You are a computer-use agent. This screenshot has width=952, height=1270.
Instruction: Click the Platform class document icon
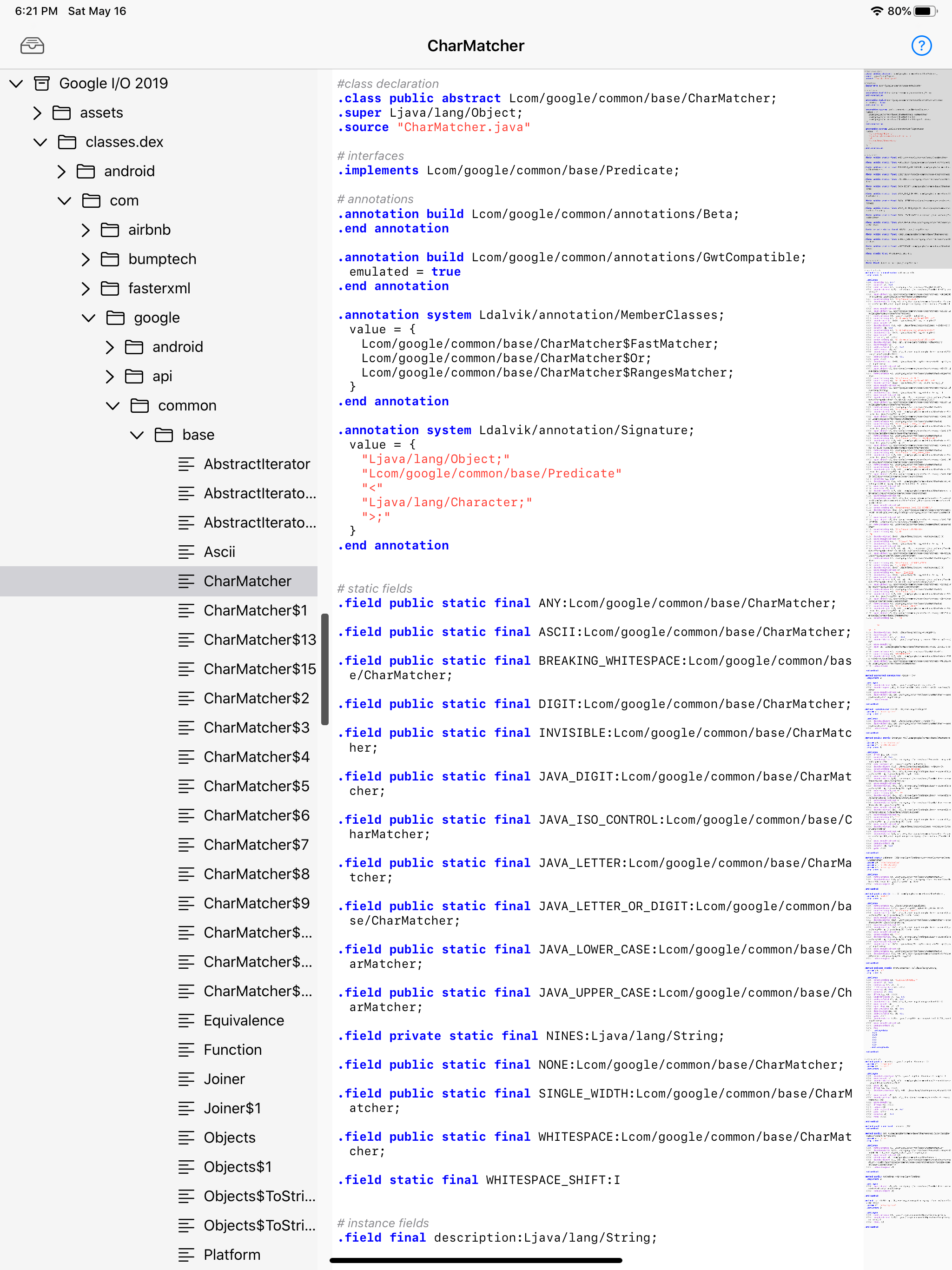coord(186,1255)
